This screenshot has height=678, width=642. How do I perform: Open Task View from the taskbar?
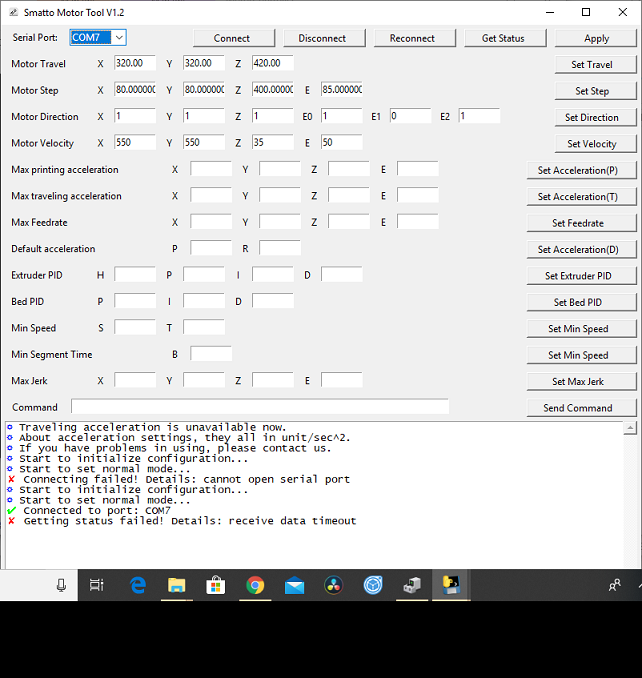click(96, 585)
